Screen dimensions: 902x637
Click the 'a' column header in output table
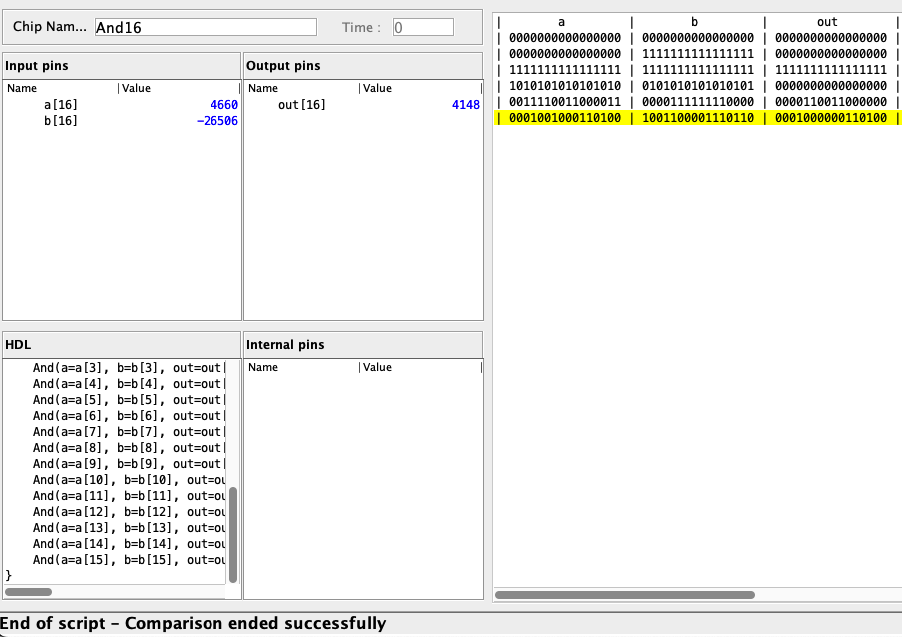[561, 22]
